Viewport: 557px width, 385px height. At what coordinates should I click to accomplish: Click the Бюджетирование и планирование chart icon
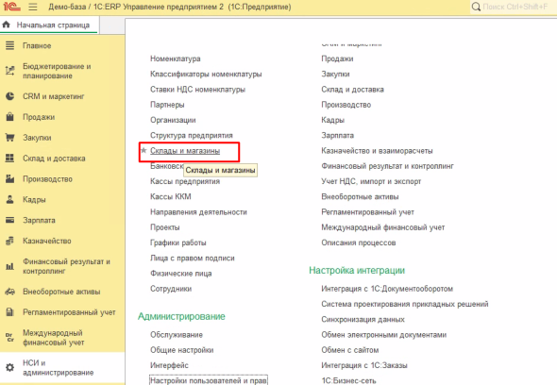(x=10, y=71)
